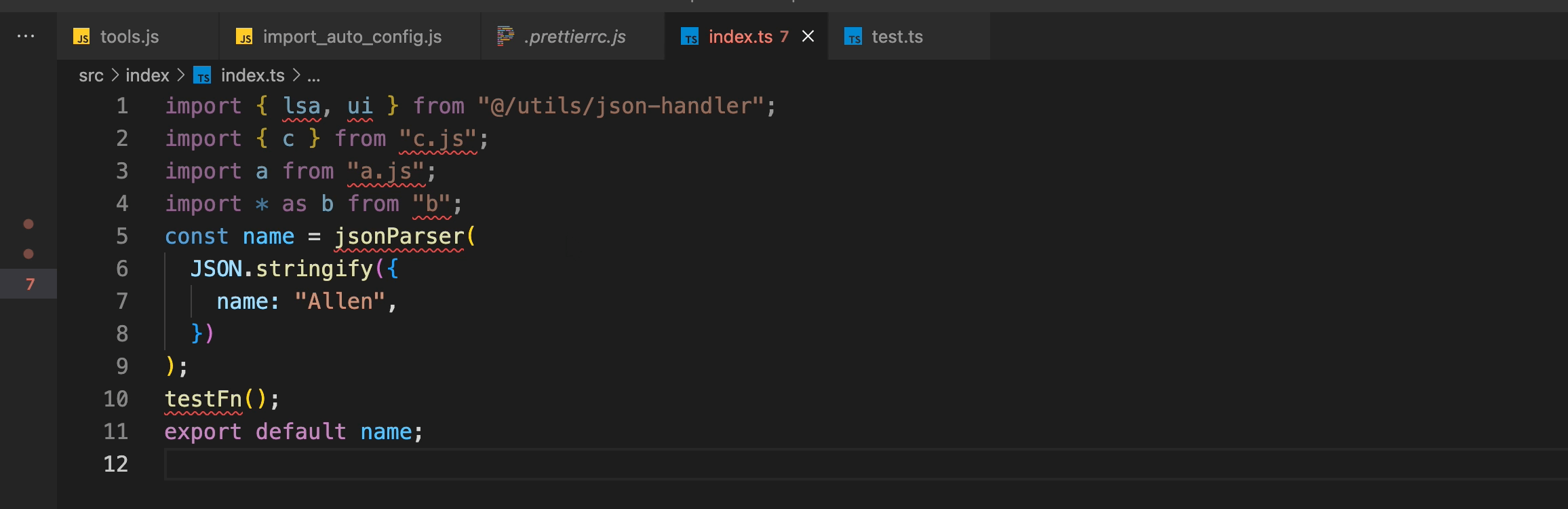Open the more actions ellipsis menu
This screenshot has width=1568, height=509.
tap(26, 36)
